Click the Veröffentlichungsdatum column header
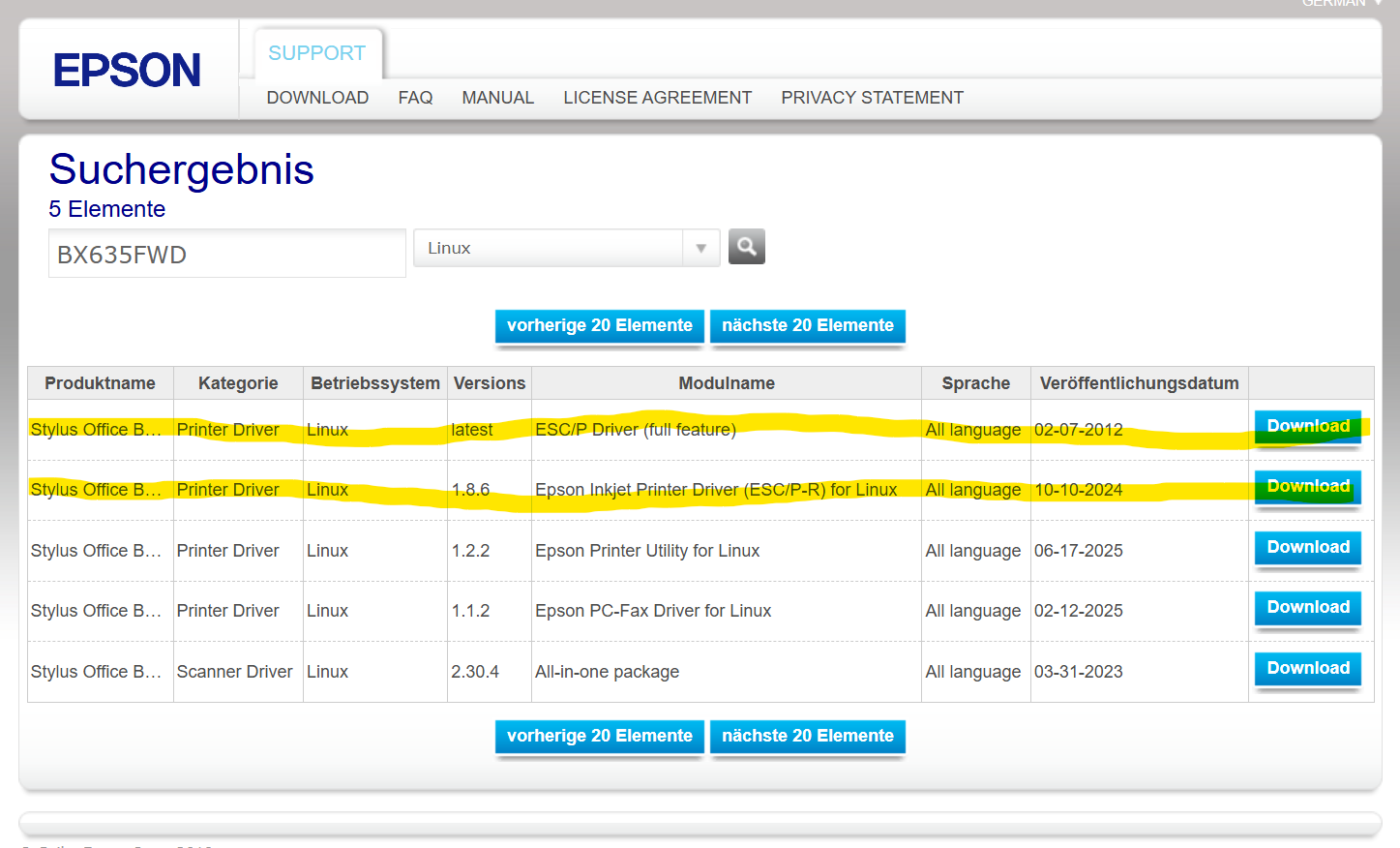Viewport: 1400px width, 848px height. [1140, 383]
